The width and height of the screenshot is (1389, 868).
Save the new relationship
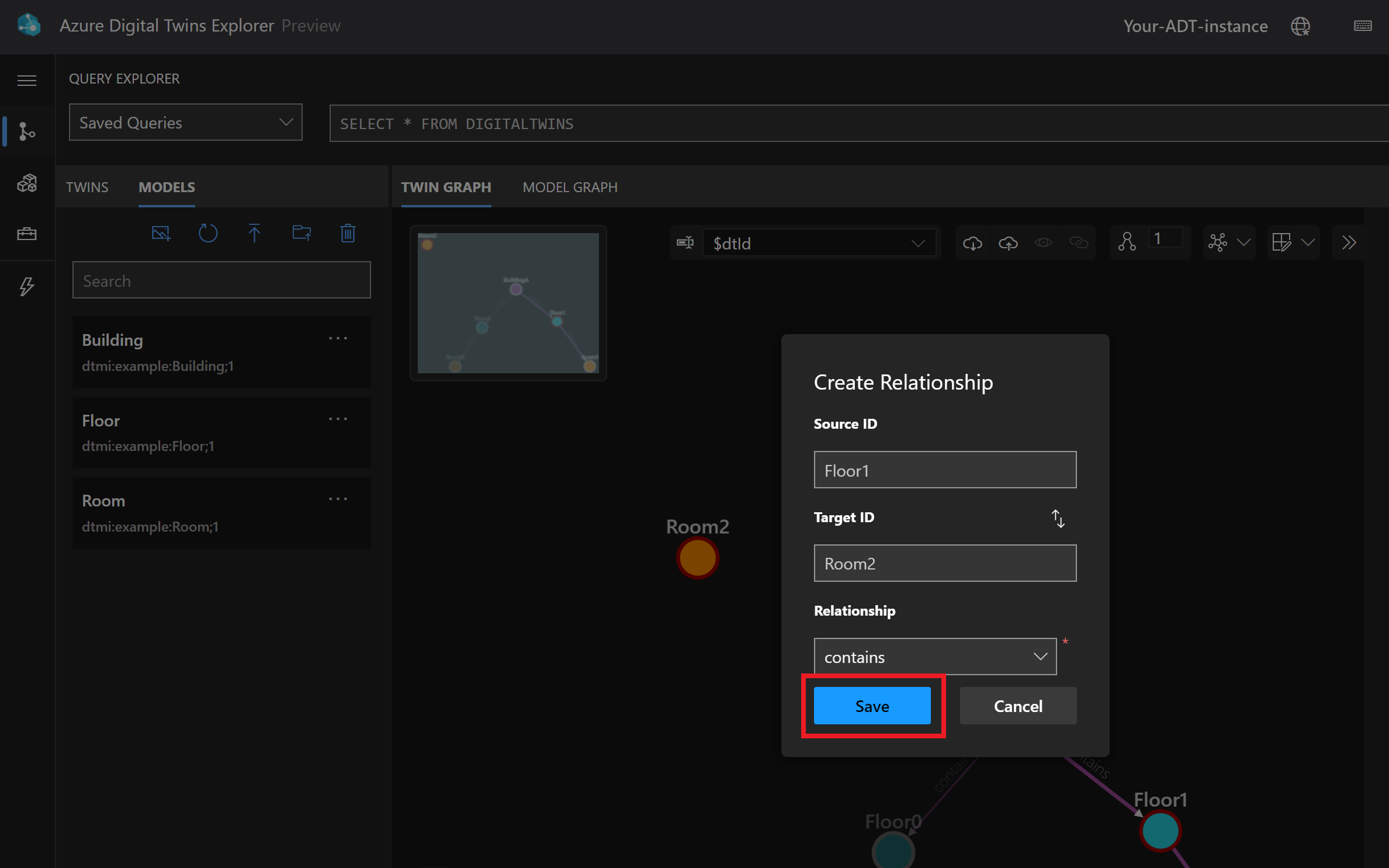tap(872, 706)
